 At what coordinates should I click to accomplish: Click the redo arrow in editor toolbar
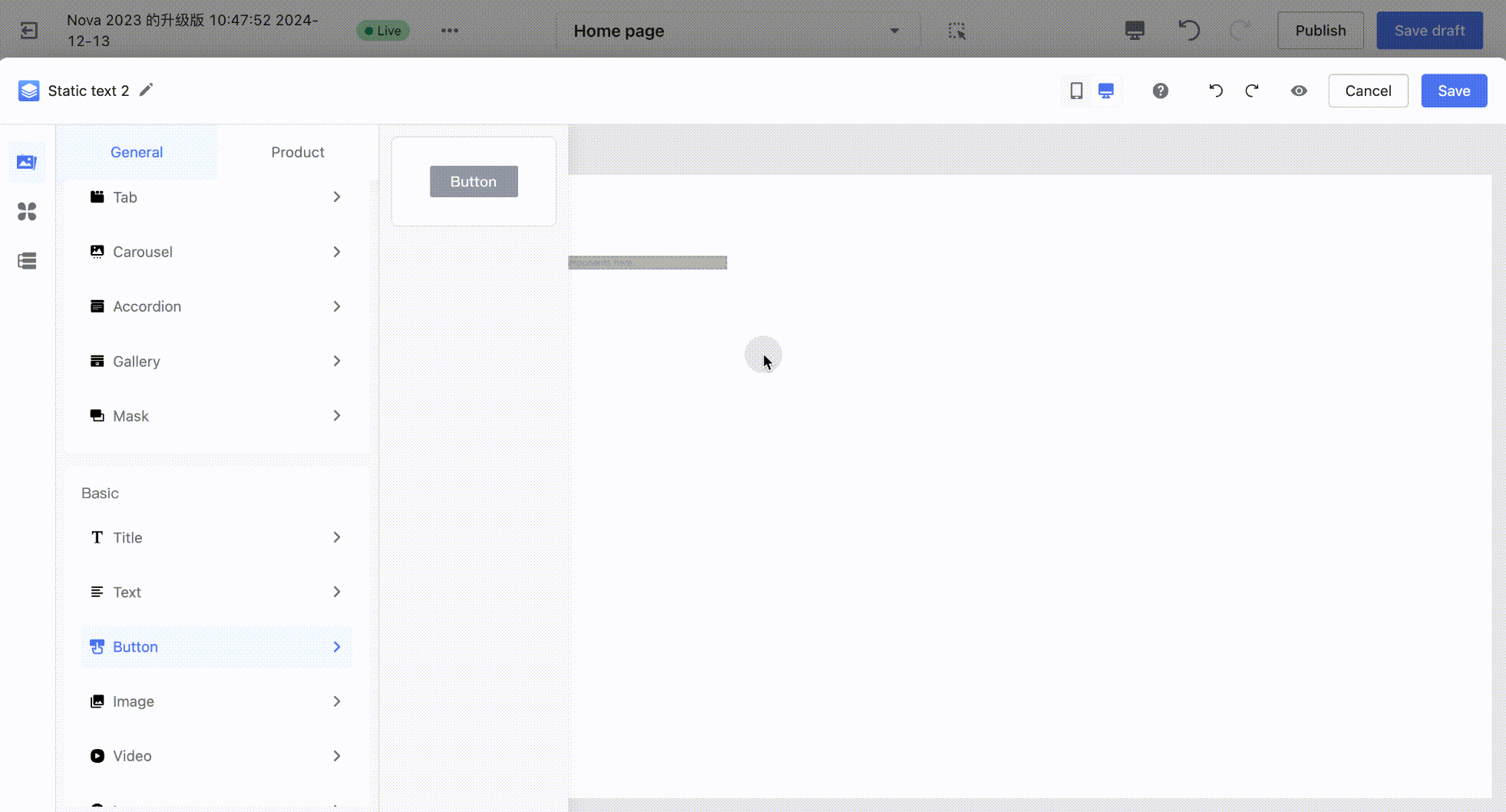1252,91
